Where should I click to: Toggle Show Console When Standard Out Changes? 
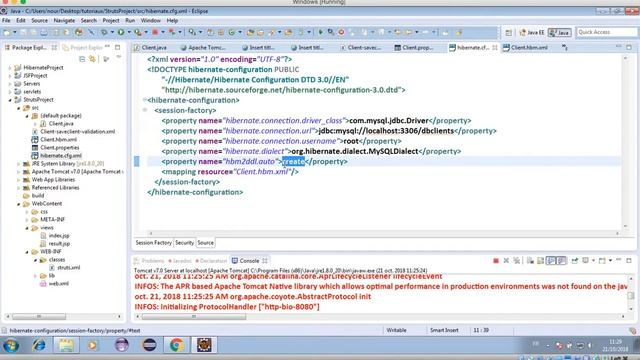[x=551, y=260]
